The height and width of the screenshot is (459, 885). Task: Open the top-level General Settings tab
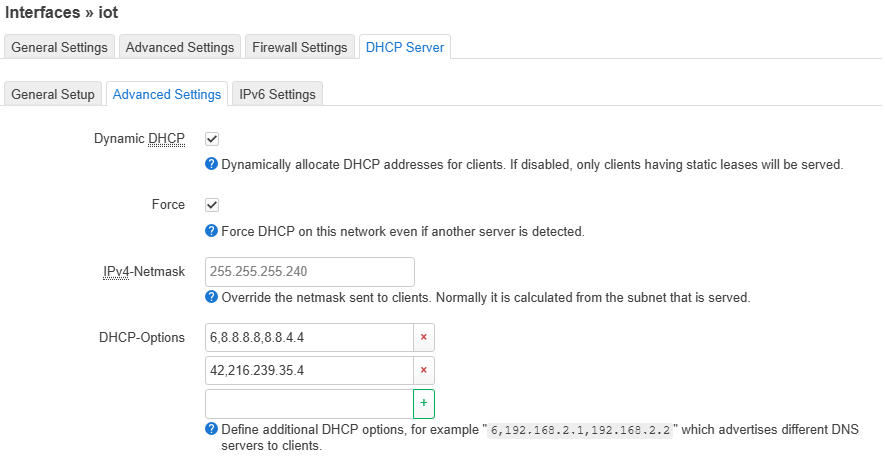pos(59,47)
